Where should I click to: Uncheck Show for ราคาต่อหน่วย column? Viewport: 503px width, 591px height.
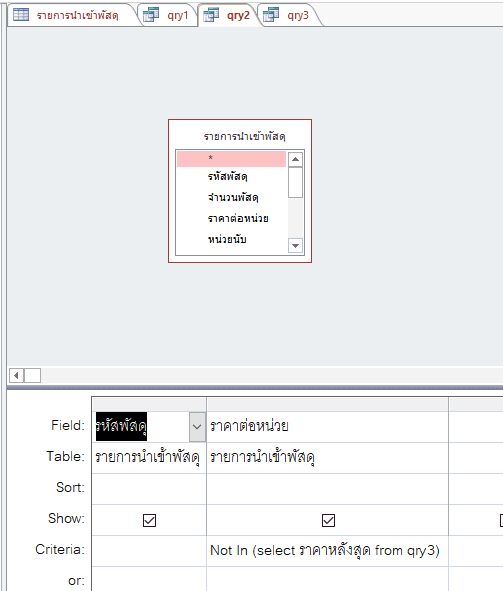(x=328, y=521)
